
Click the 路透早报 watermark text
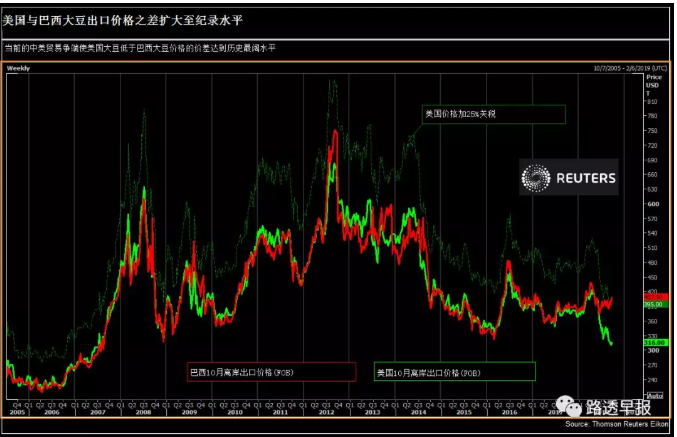click(x=620, y=407)
